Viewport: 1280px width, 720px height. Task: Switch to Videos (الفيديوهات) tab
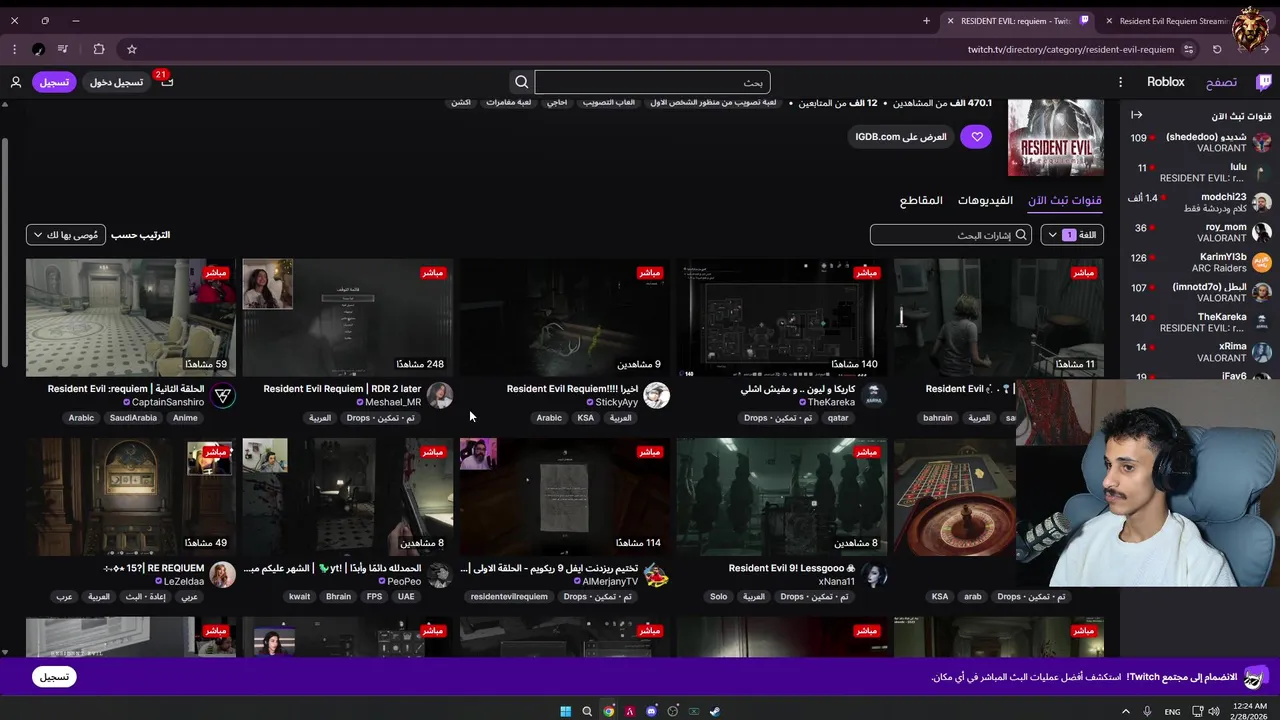(x=985, y=200)
